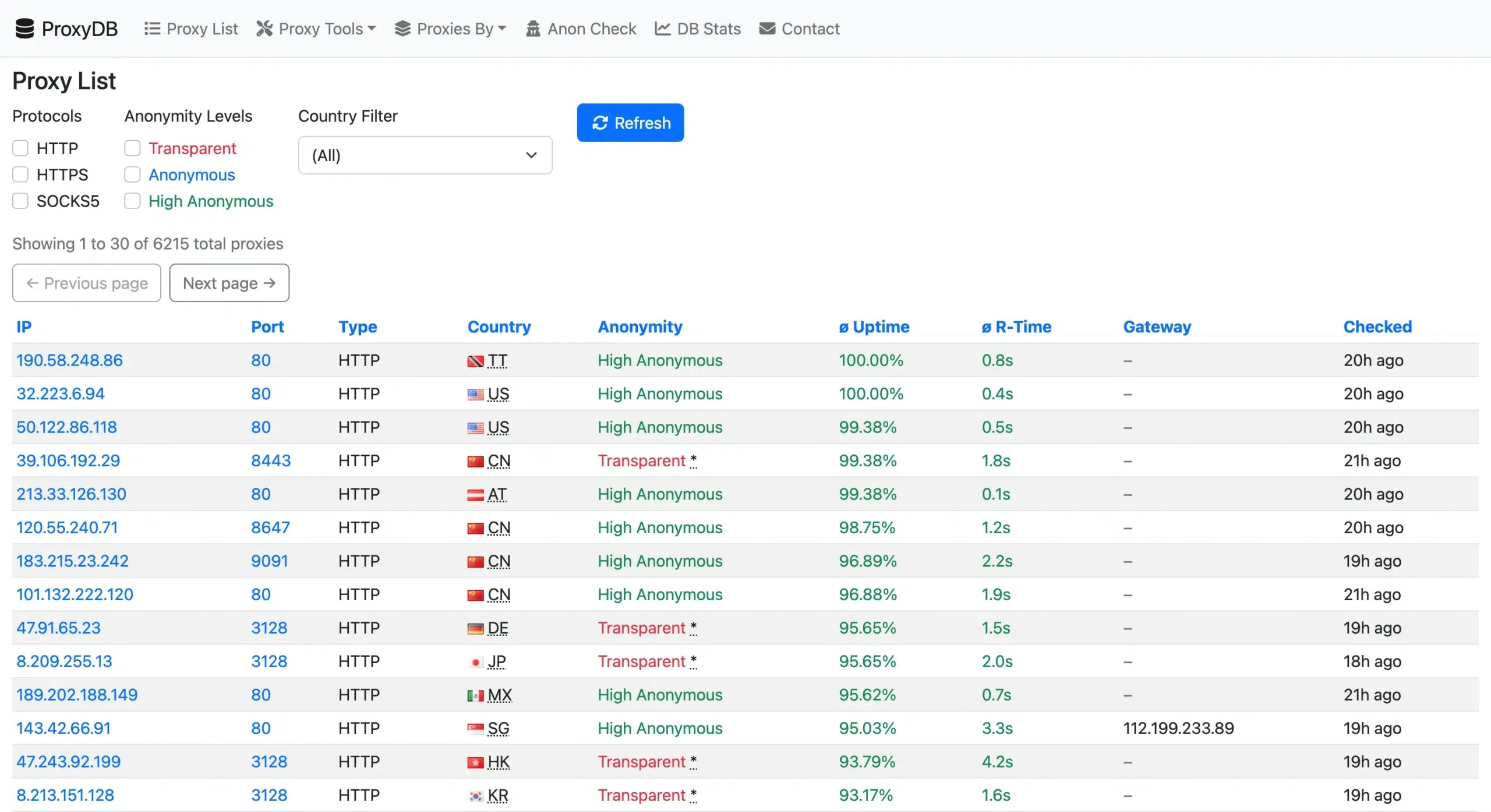Click the Previous page button

pos(87,283)
